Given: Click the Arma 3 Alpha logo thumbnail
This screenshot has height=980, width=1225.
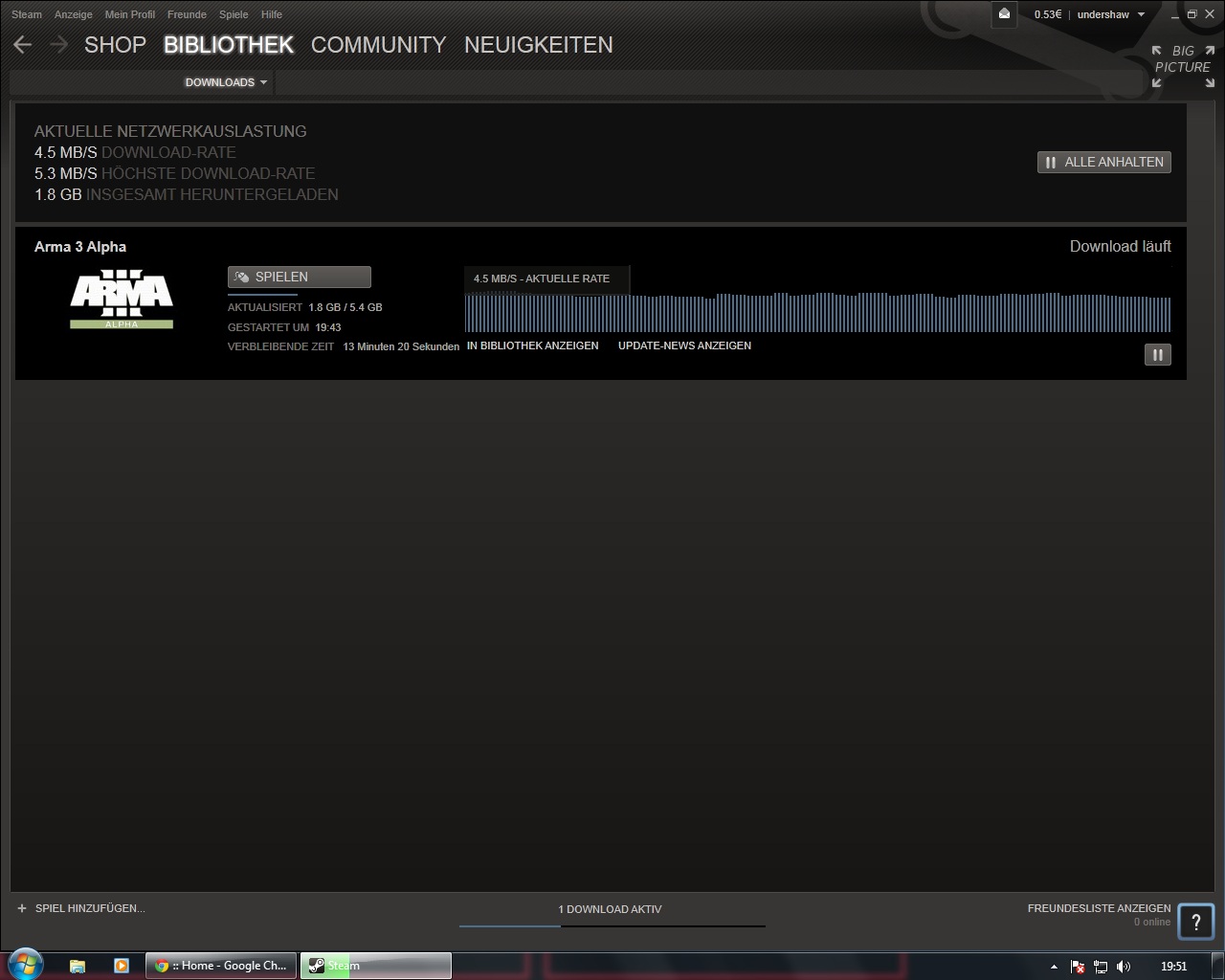Looking at the screenshot, I should [122, 301].
